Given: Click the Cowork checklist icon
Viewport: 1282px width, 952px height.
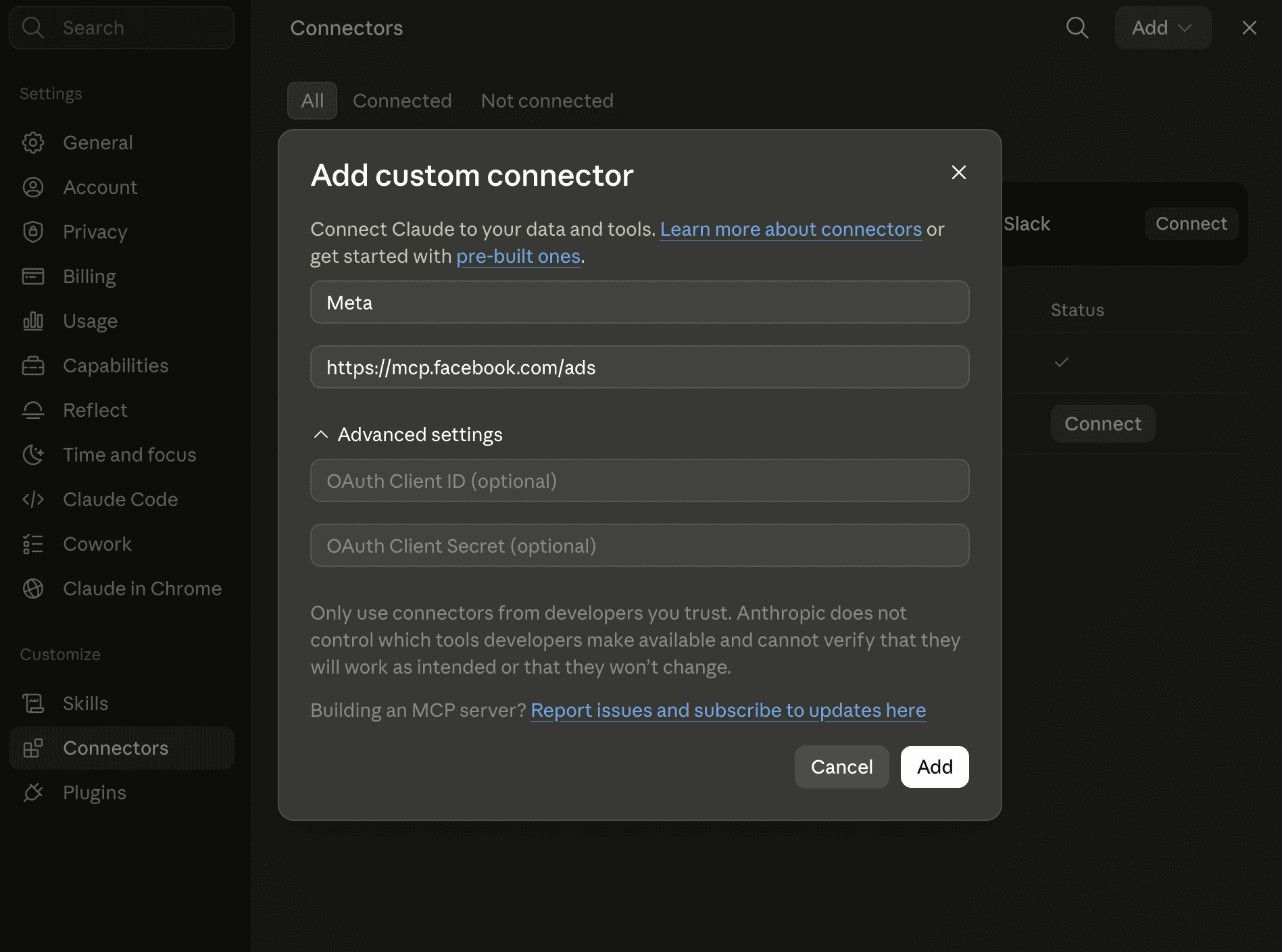Looking at the screenshot, I should click(33, 544).
